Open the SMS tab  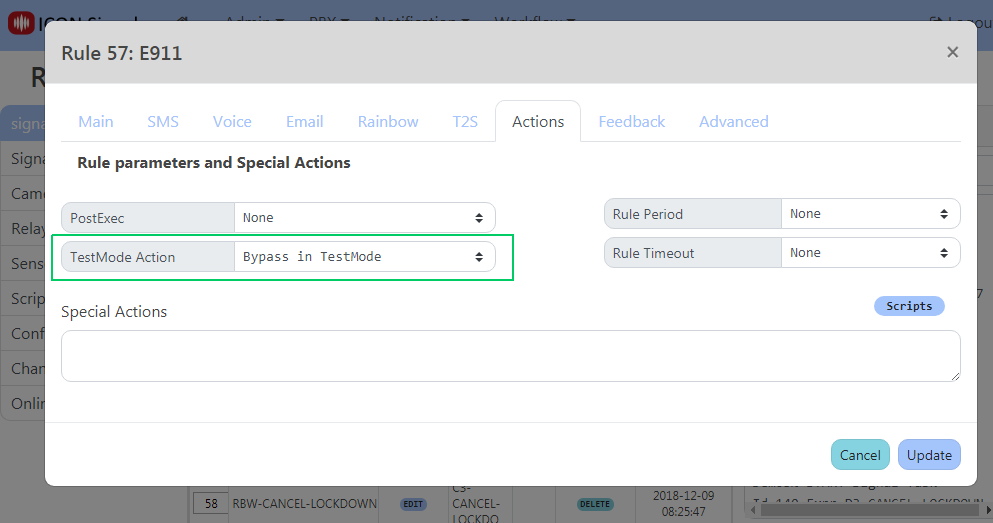pyautogui.click(x=163, y=121)
